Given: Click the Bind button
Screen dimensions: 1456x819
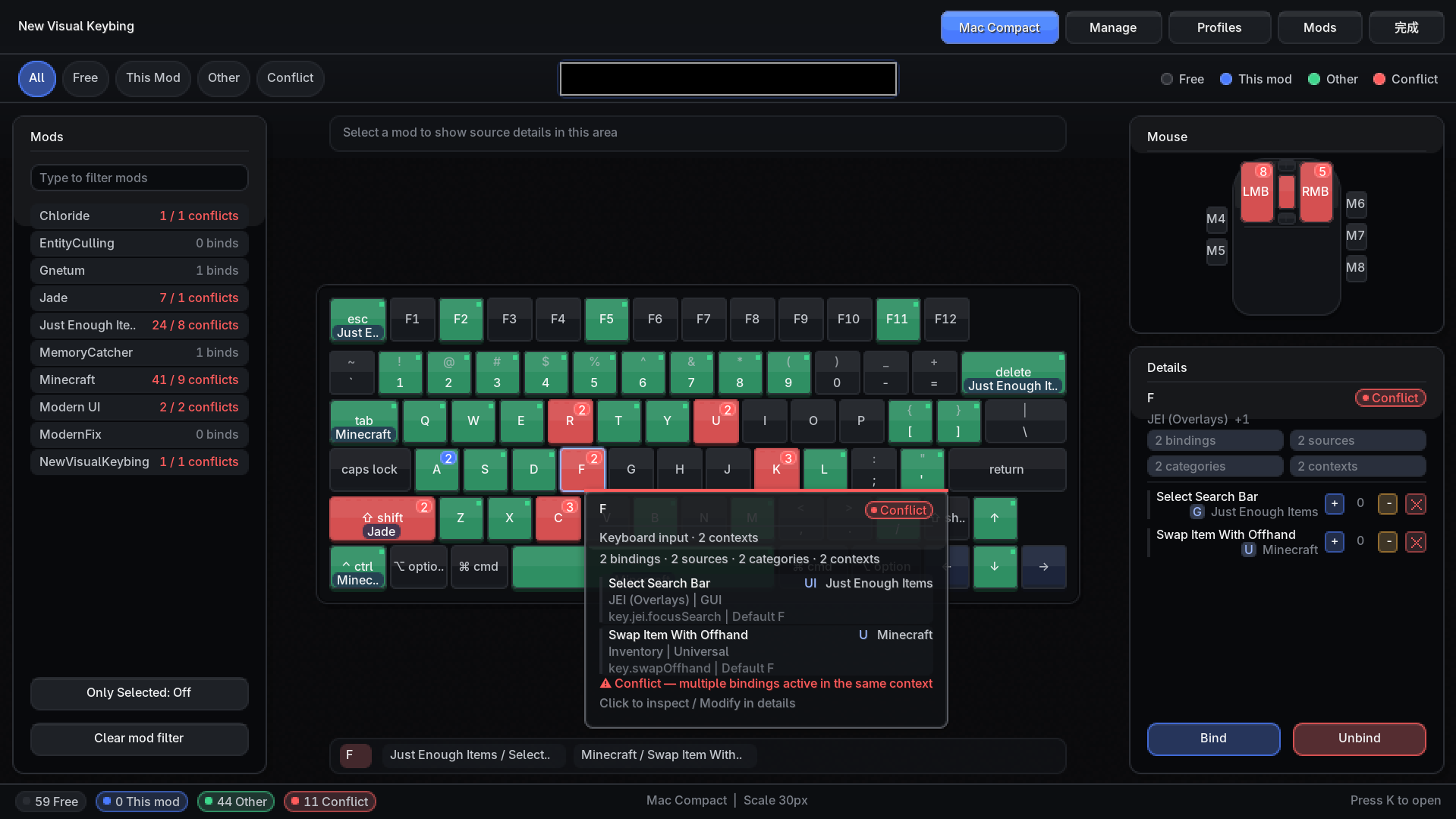Looking at the screenshot, I should (x=1213, y=739).
